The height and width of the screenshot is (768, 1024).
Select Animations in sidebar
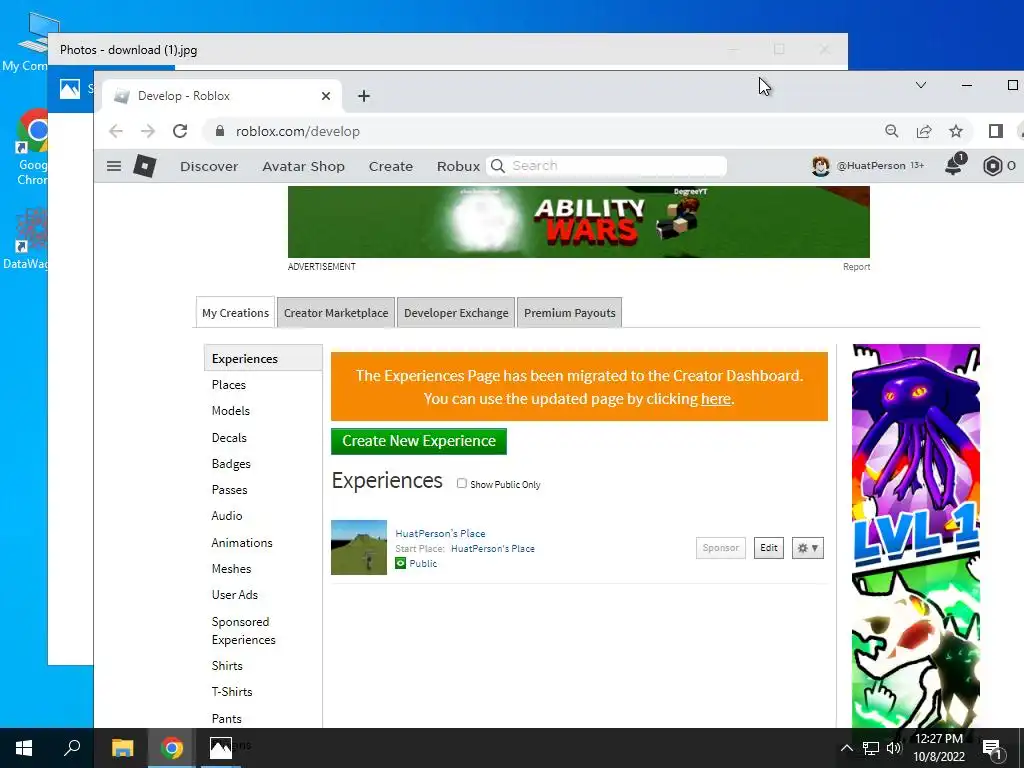[242, 543]
